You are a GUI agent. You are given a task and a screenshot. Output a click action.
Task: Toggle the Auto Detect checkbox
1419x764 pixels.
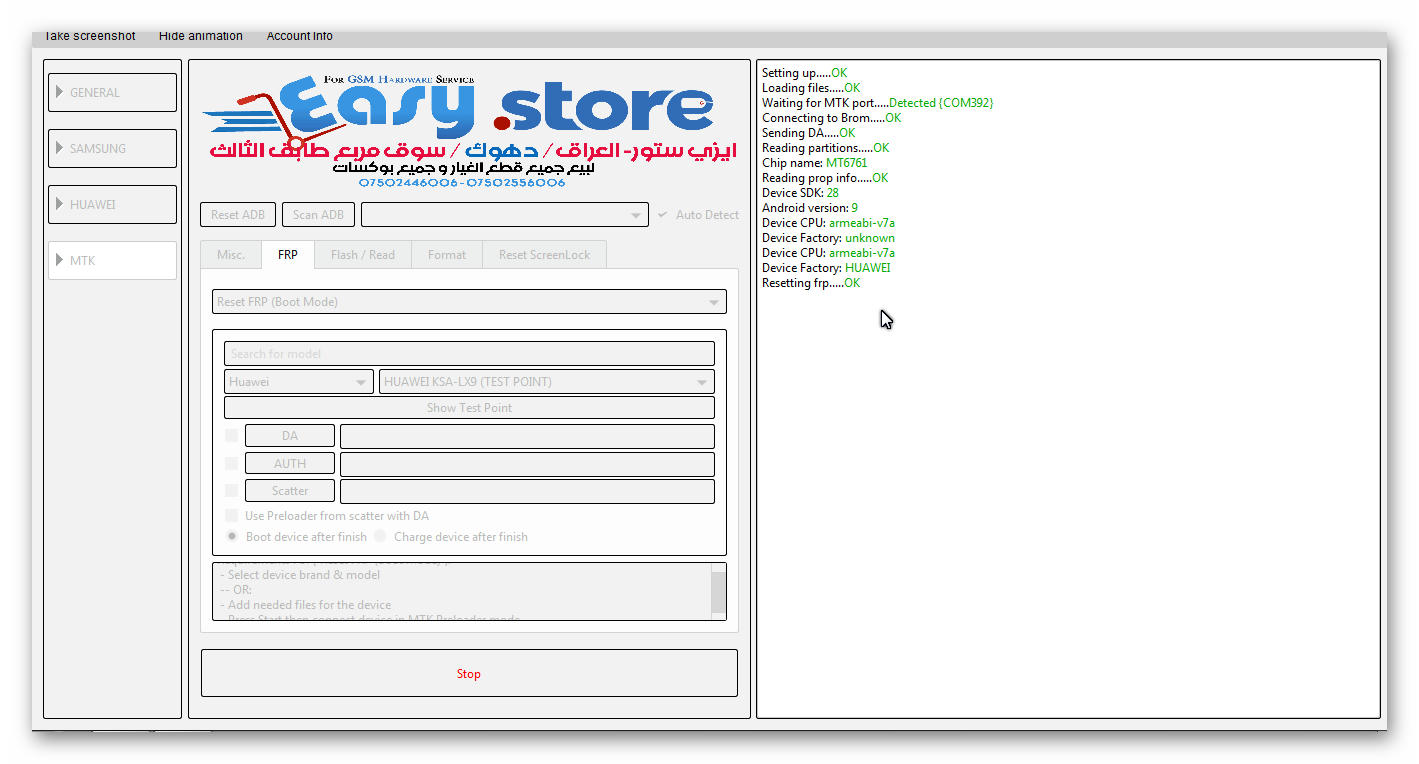click(x=663, y=215)
